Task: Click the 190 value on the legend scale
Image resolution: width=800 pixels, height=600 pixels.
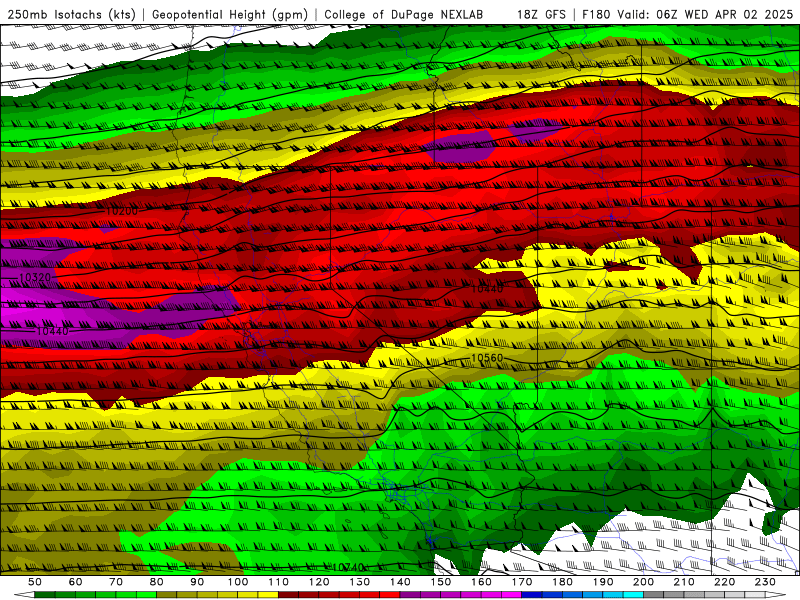Action: [x=603, y=582]
